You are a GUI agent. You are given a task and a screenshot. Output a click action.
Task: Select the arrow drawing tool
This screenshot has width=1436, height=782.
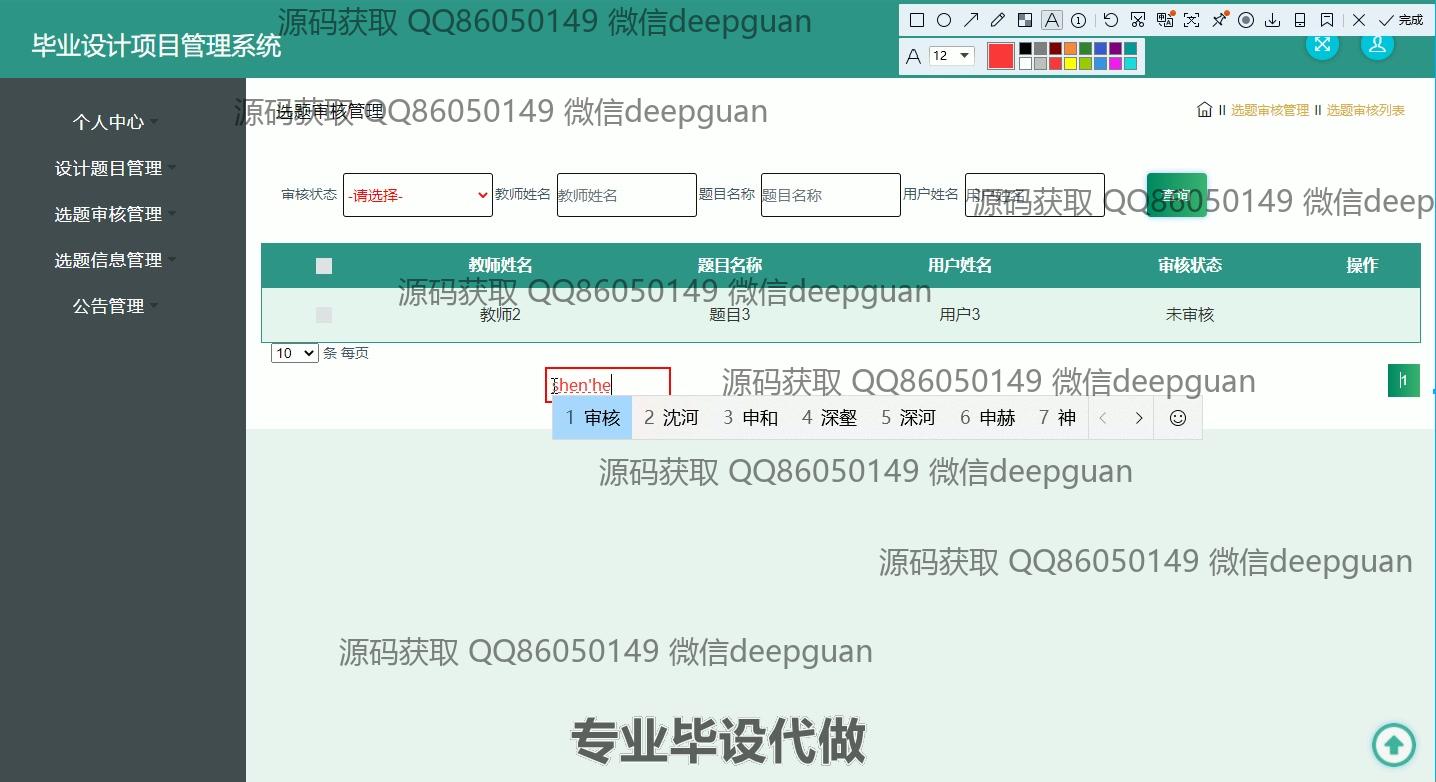tap(970, 20)
